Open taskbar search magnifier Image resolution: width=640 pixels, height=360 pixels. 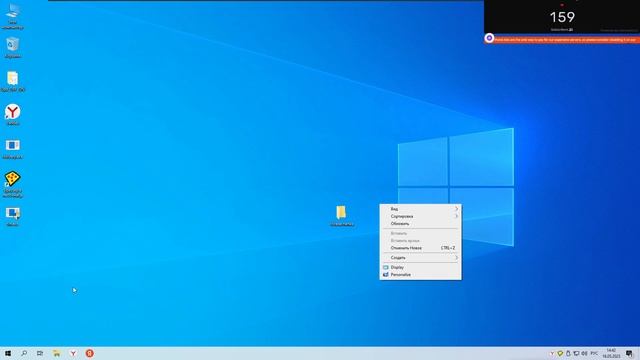(24, 353)
